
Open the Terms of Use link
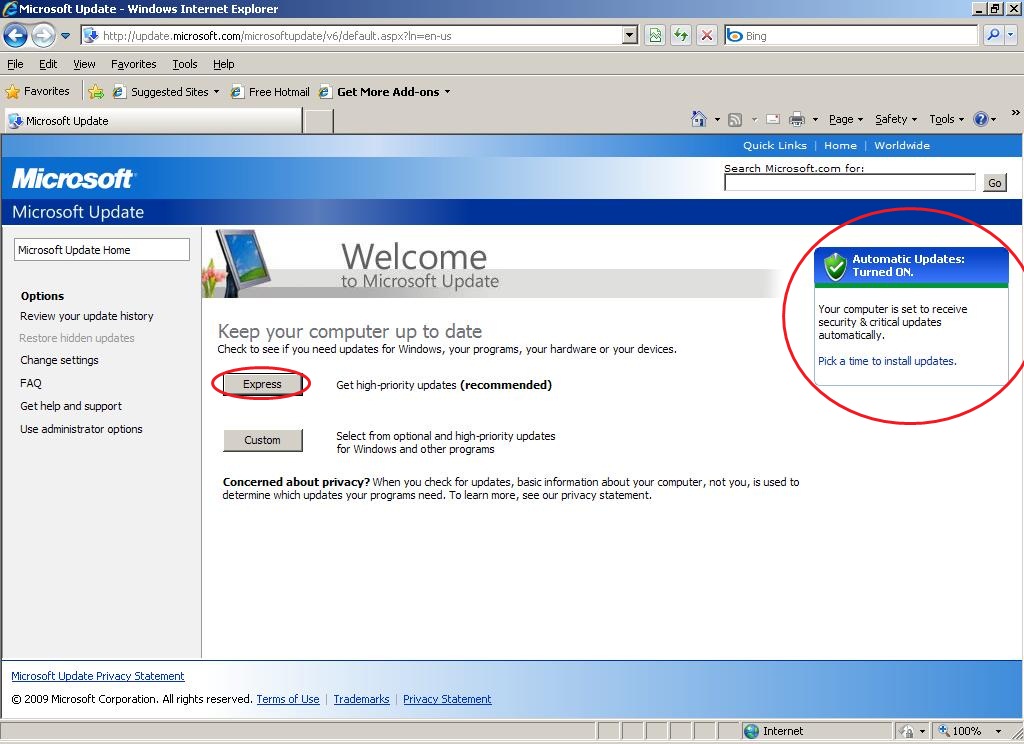point(288,699)
